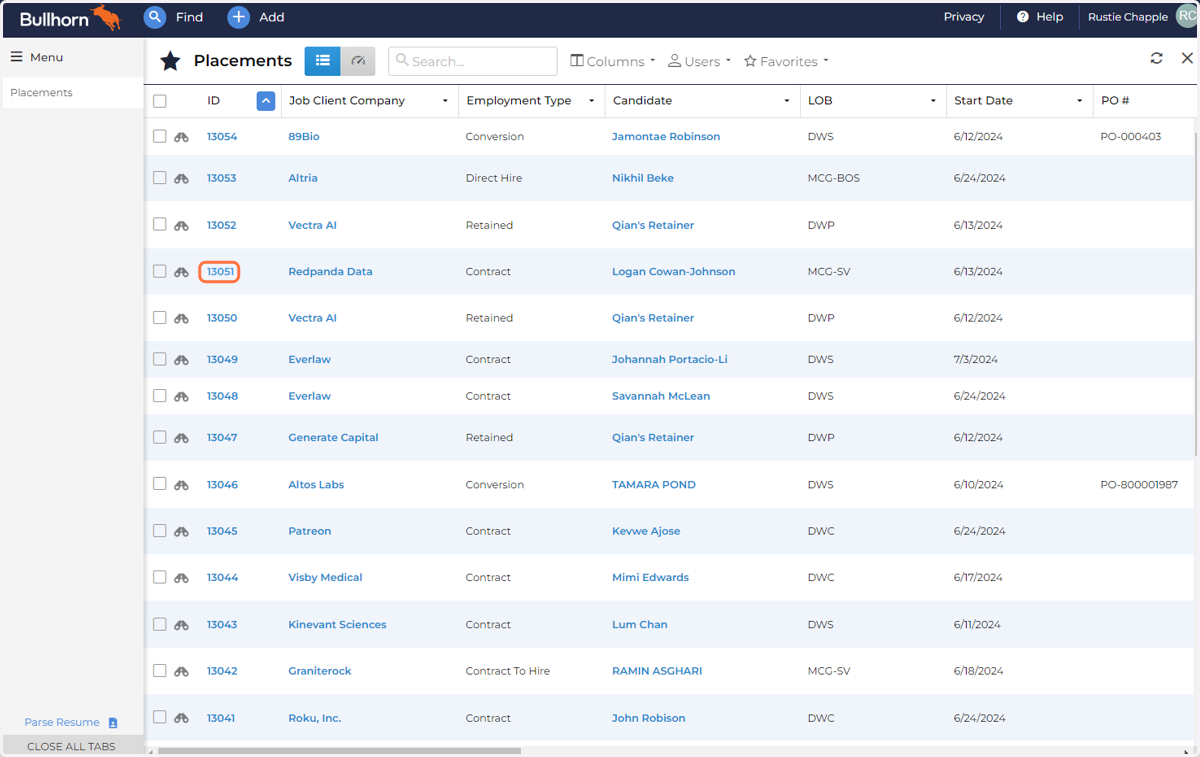Focus the Search input field
Screen dimensions: 1200x757
point(473,61)
